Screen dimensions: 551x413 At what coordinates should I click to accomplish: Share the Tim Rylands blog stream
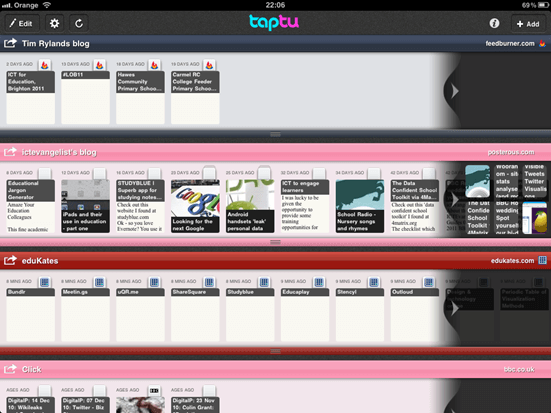point(10,43)
